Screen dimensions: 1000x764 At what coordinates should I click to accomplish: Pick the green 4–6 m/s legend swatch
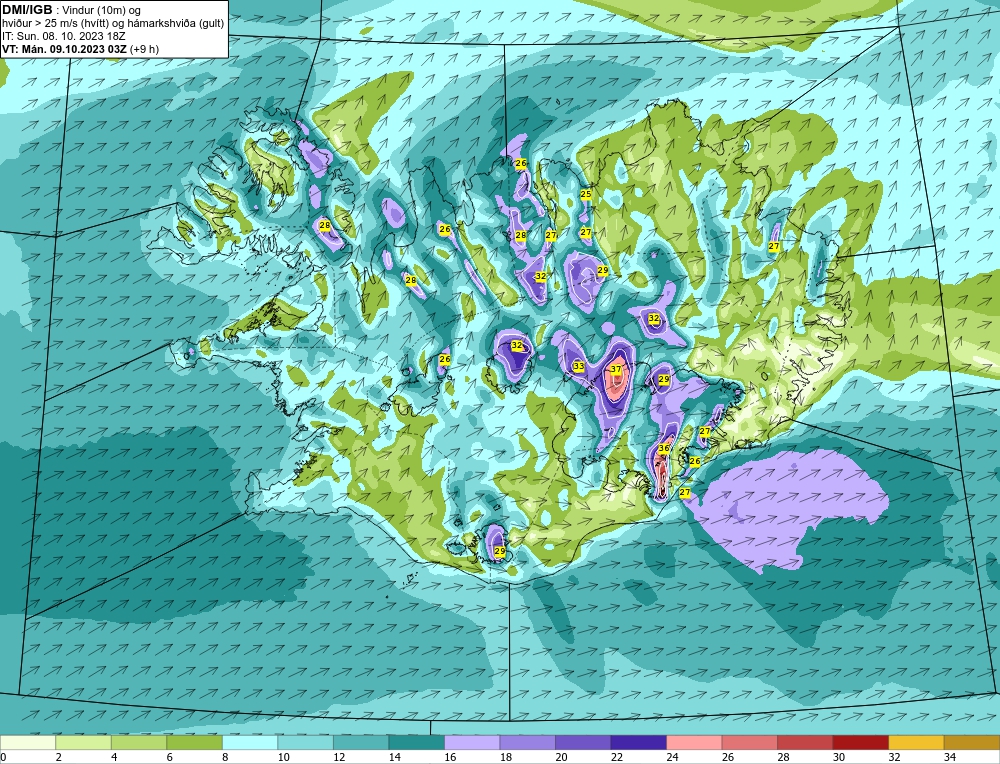click(139, 743)
